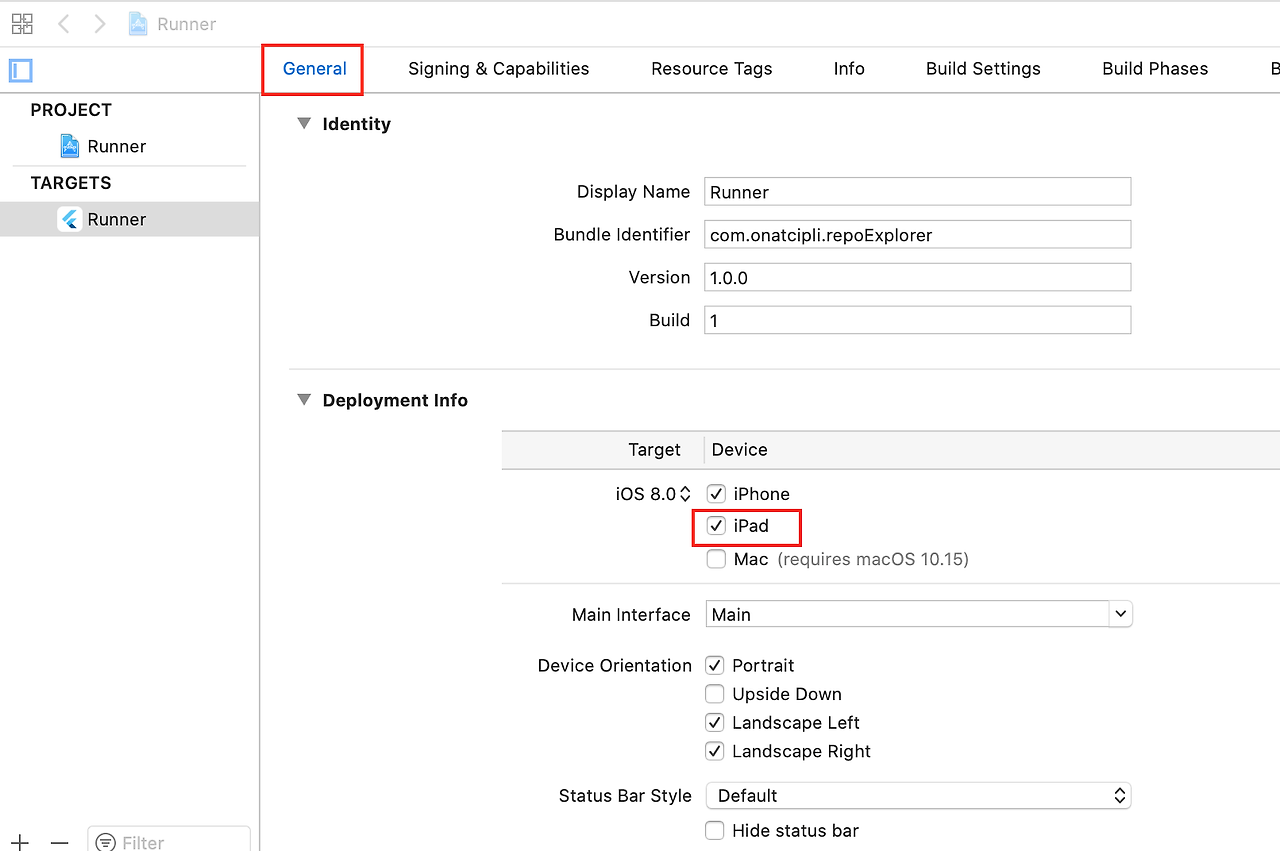Screen dimensions: 1280x851
Task: Enable the Upside Down orientation
Action: pyautogui.click(x=715, y=694)
